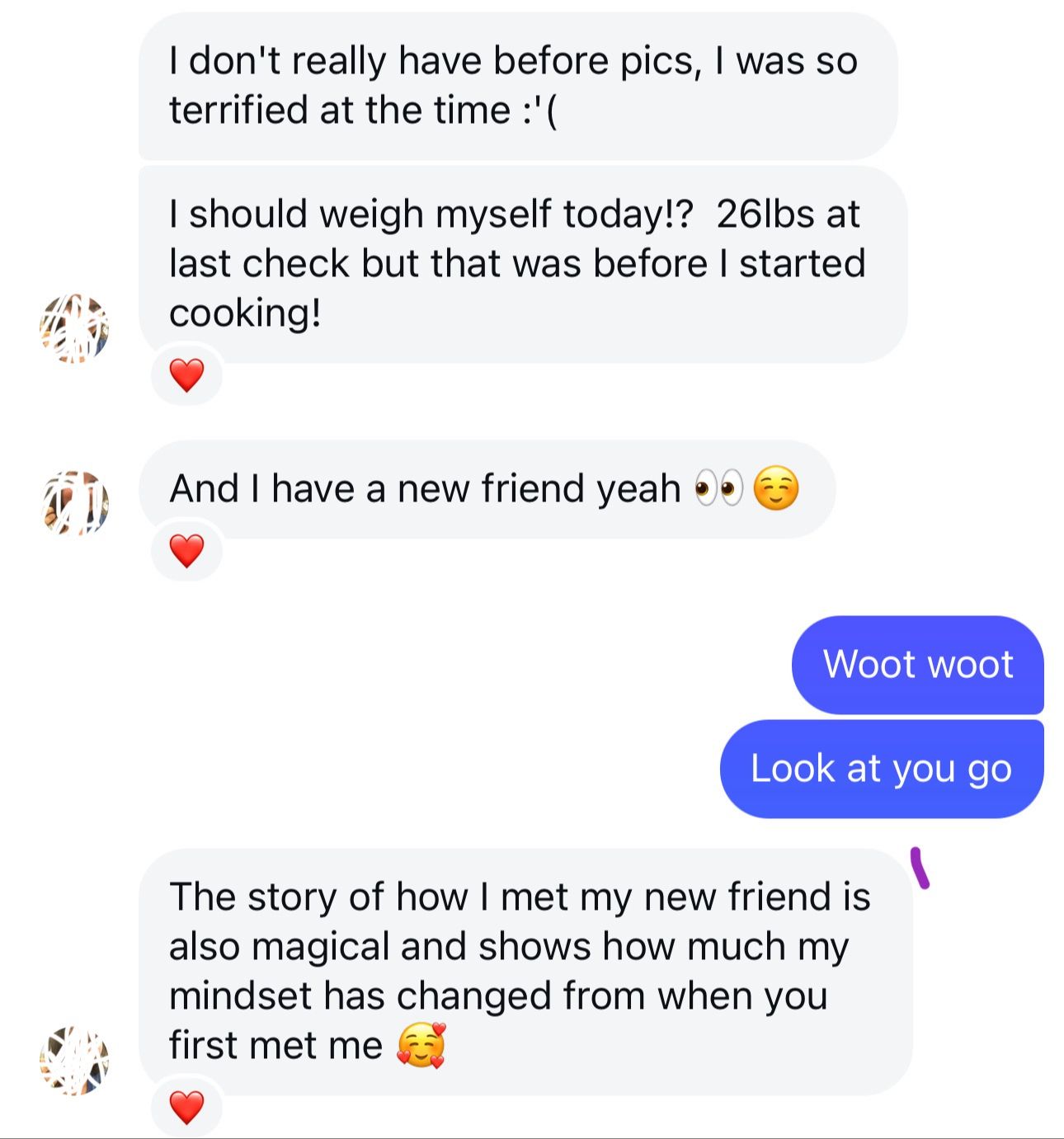
Task: Click the heart reaction under the mindset message
Action: pos(186,1108)
